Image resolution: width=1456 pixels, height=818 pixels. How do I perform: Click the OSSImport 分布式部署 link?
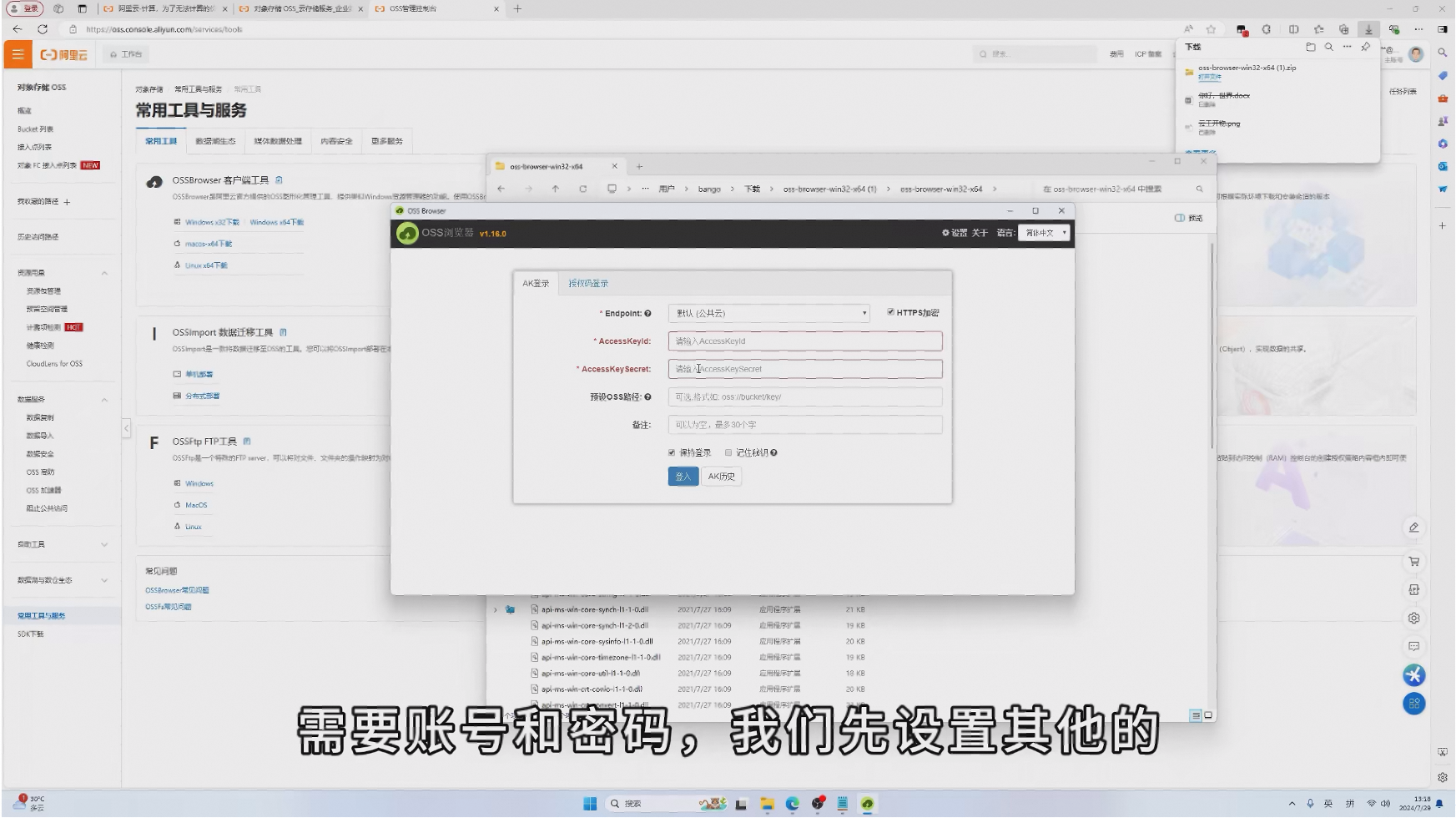(202, 396)
